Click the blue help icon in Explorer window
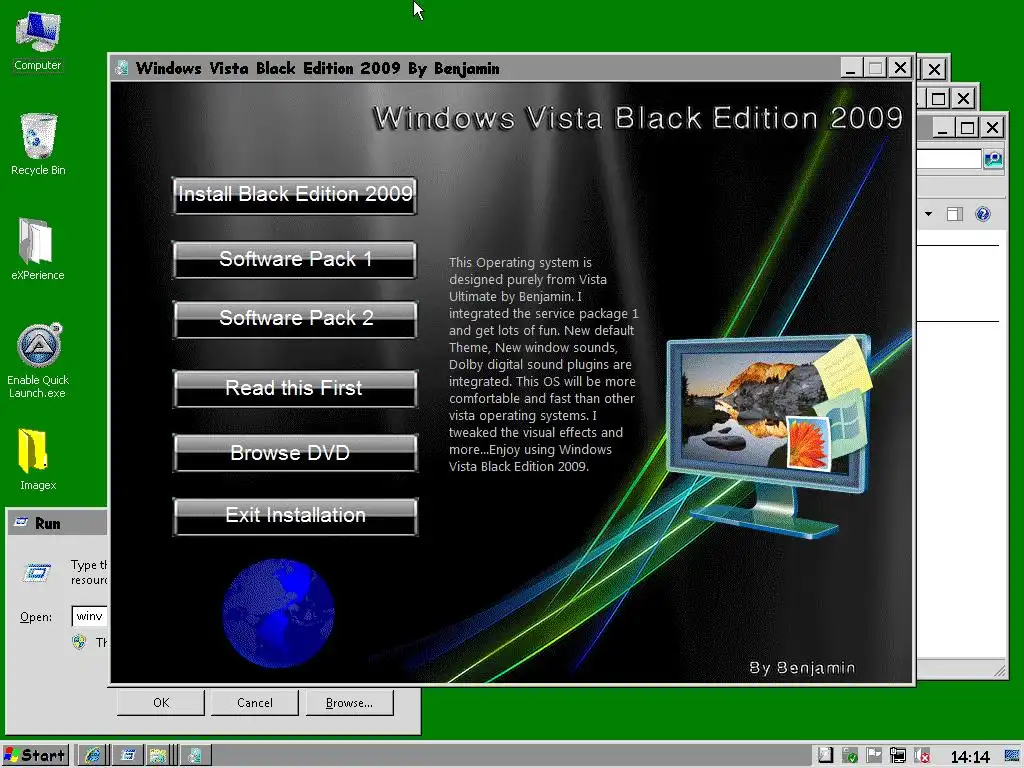Image resolution: width=1024 pixels, height=768 pixels. point(982,214)
